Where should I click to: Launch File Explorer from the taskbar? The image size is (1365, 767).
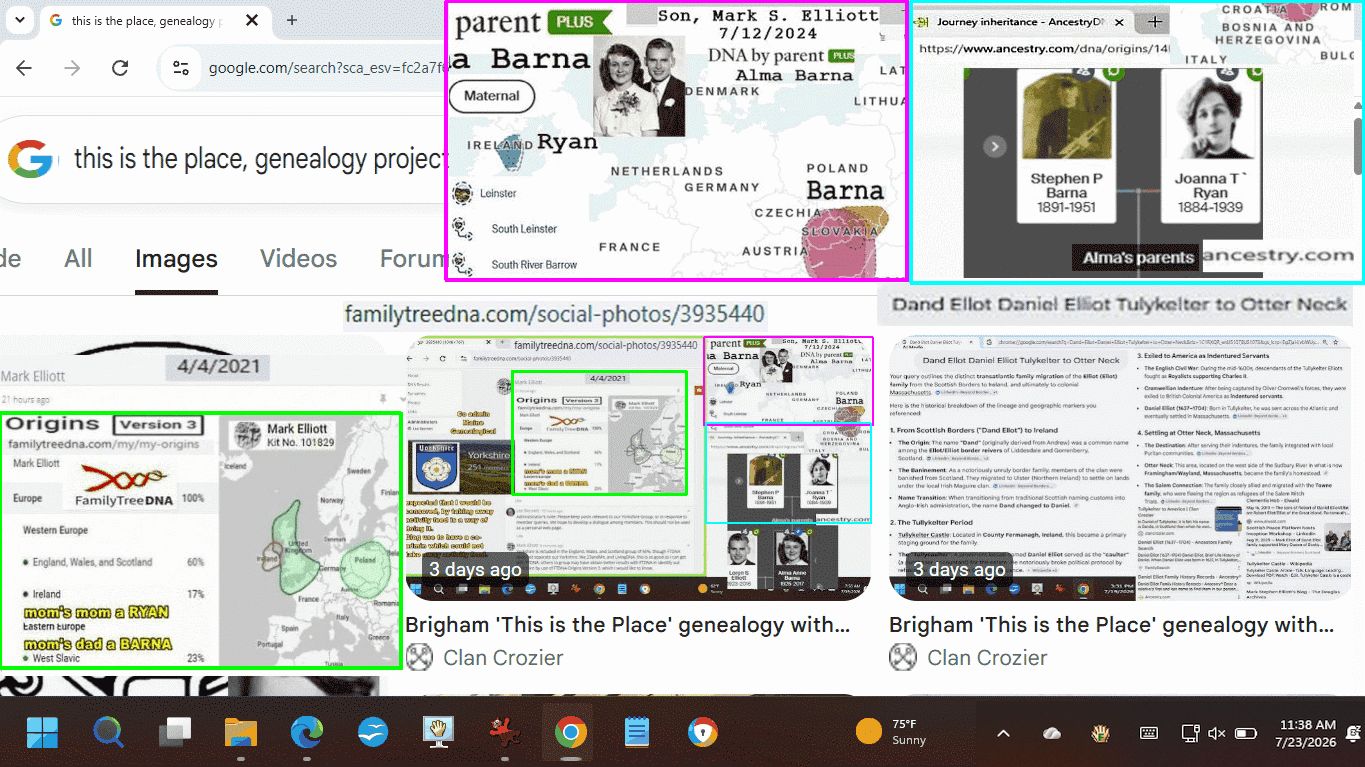[x=241, y=733]
